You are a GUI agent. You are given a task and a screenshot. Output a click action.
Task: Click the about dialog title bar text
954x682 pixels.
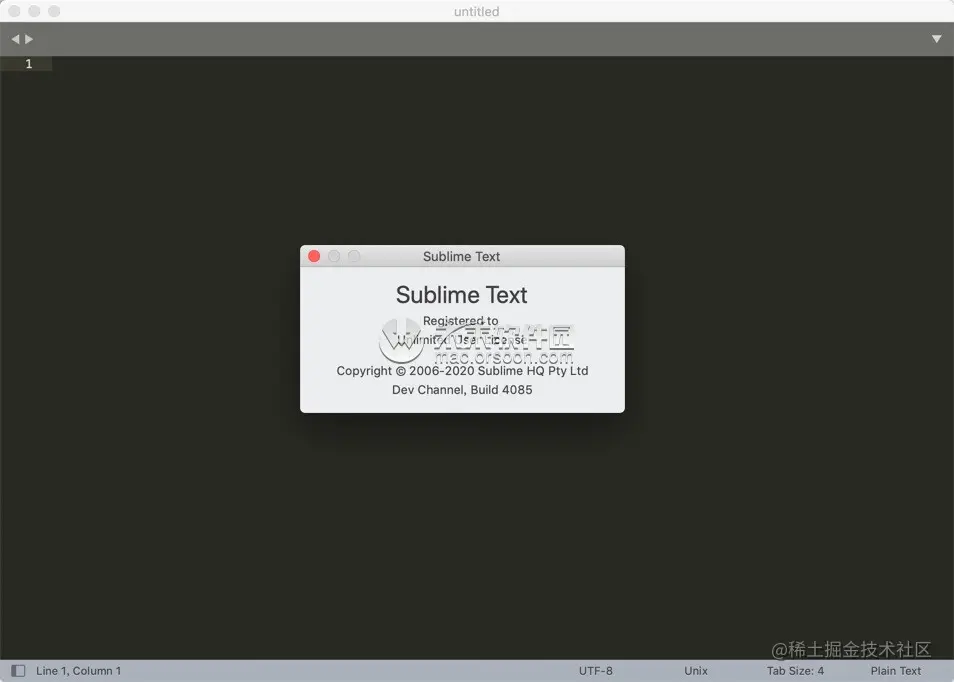tap(461, 257)
